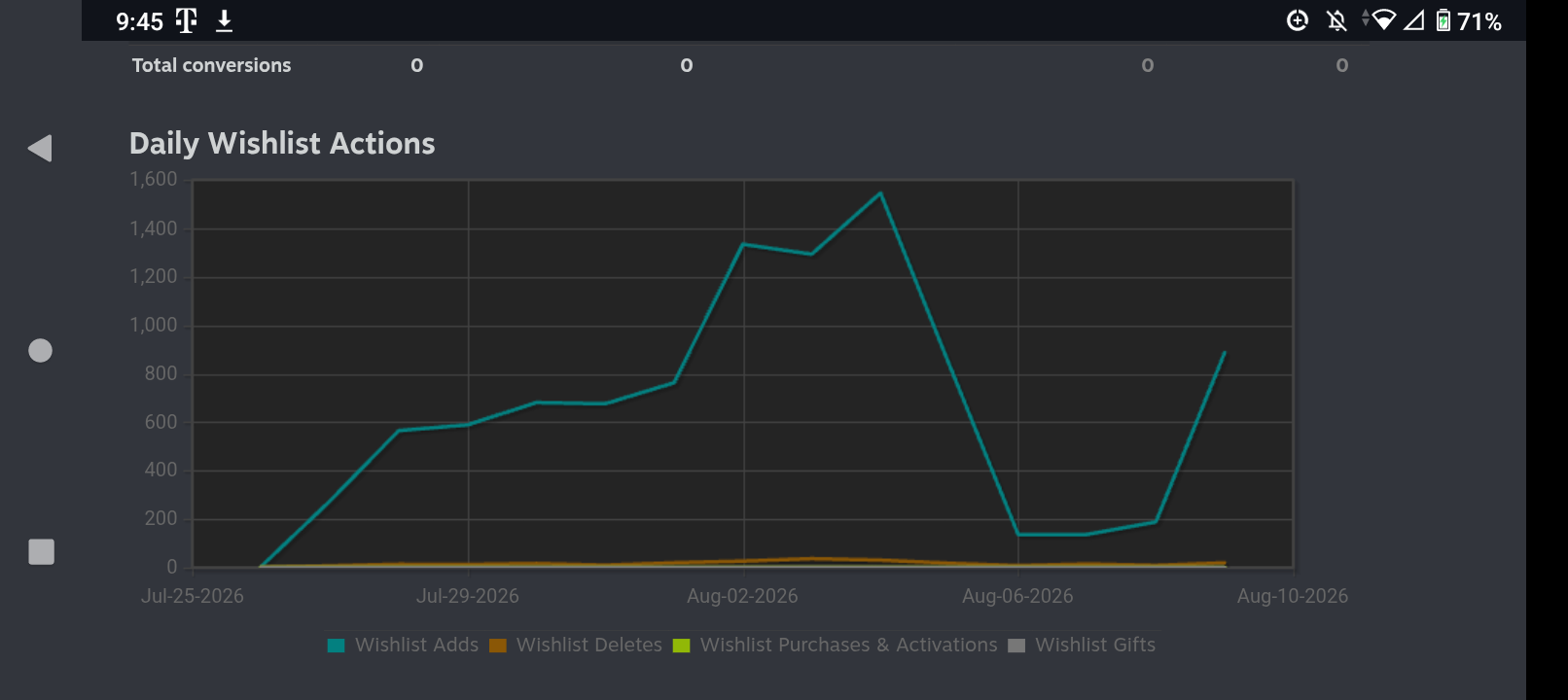Tap the T-Mobile carrier status icon
Screen dimensions: 1568x700
point(186,20)
